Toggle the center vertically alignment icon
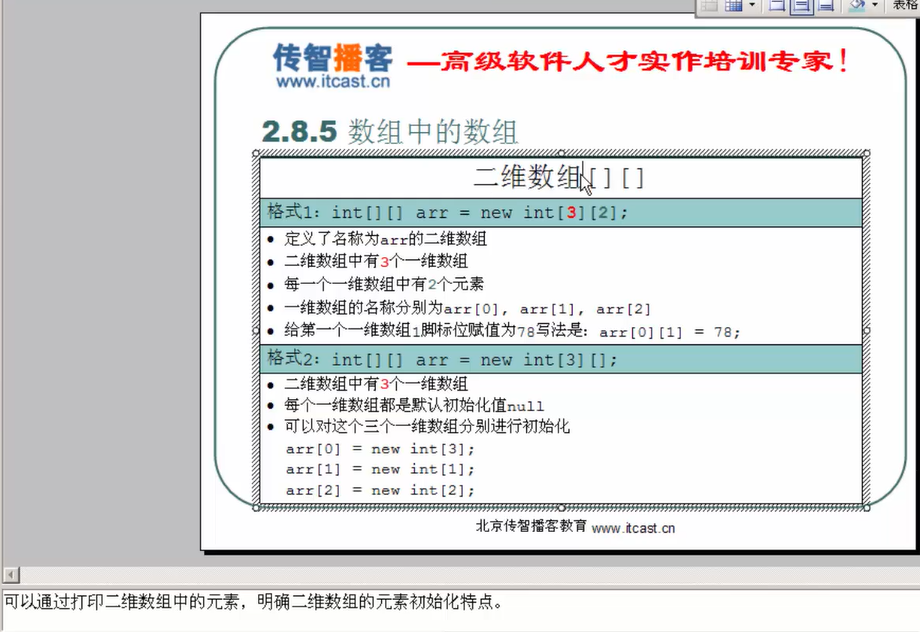920x632 pixels. click(801, 6)
